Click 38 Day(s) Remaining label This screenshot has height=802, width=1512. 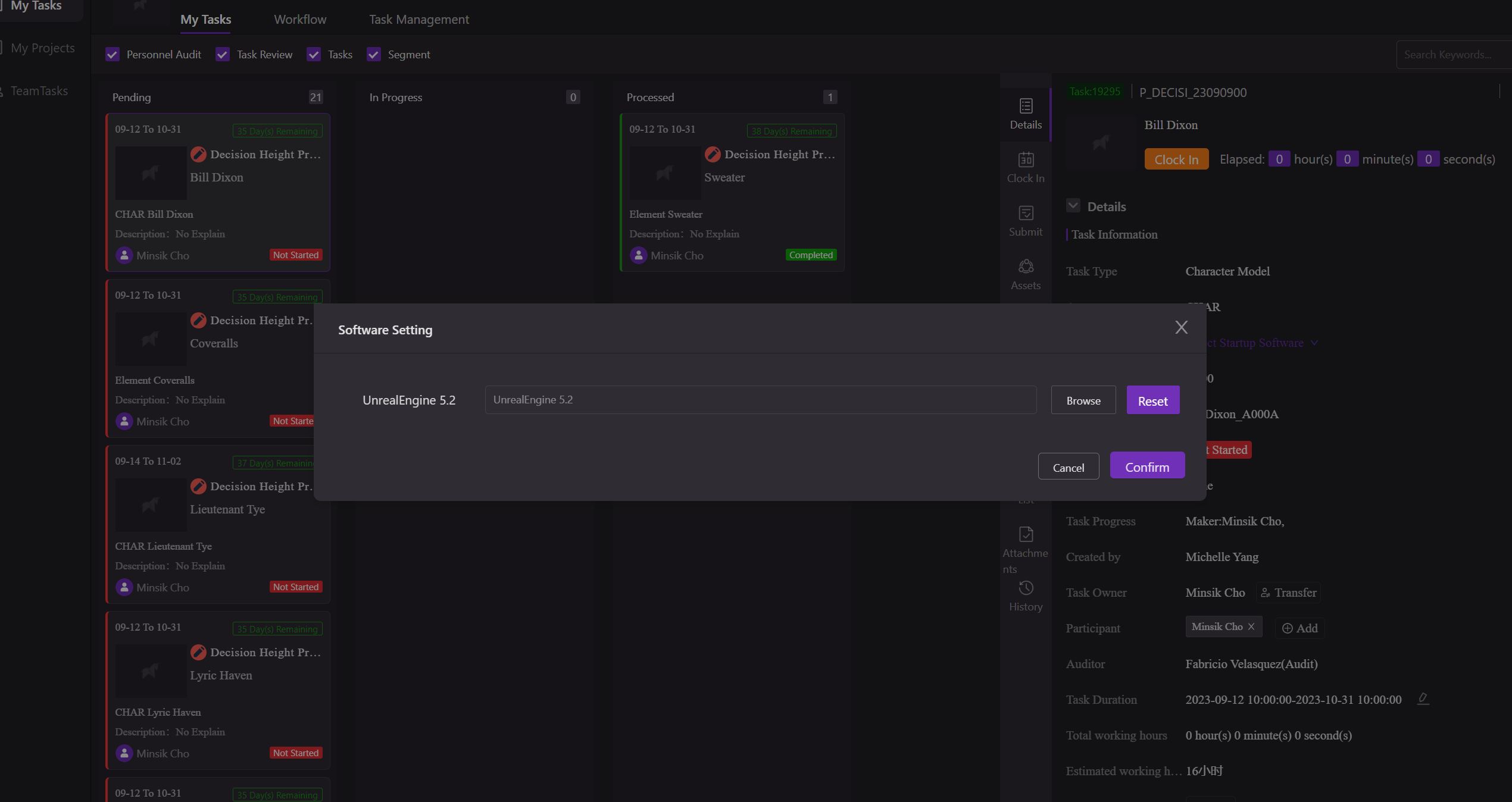792,131
